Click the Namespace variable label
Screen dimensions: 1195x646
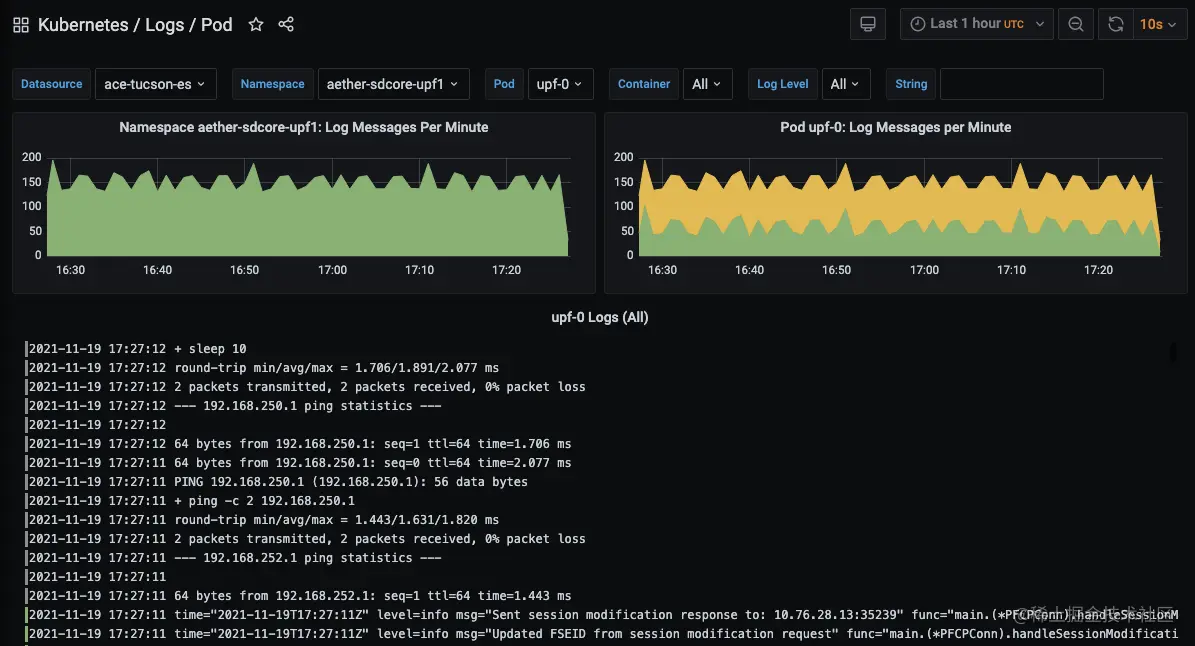tap(272, 84)
